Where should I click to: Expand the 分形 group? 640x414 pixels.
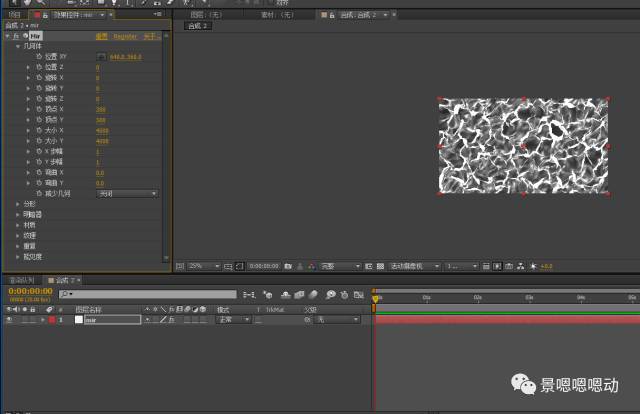[18, 204]
